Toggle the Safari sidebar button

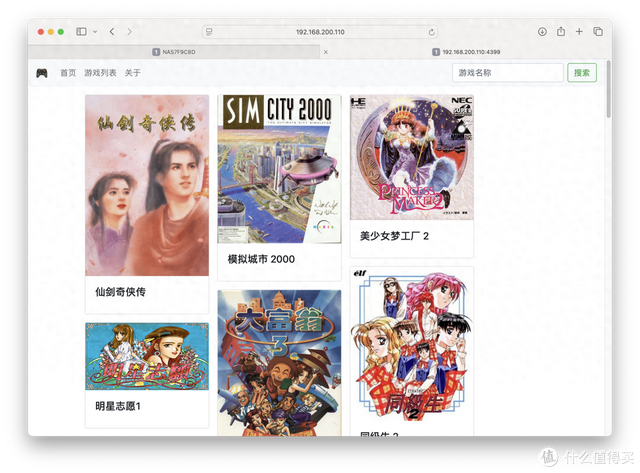[x=81, y=31]
